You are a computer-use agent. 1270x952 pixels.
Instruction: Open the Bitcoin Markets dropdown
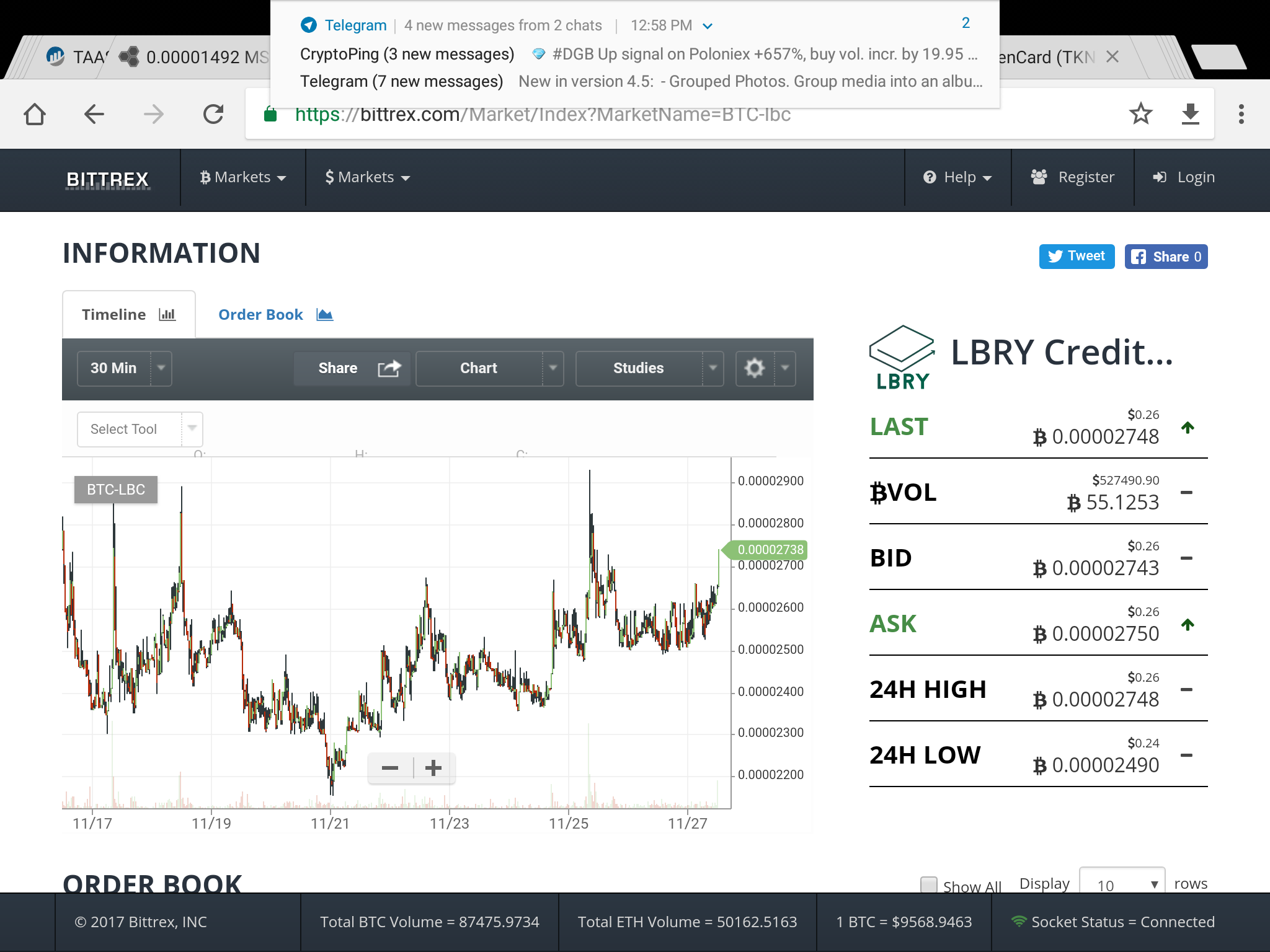tap(242, 177)
